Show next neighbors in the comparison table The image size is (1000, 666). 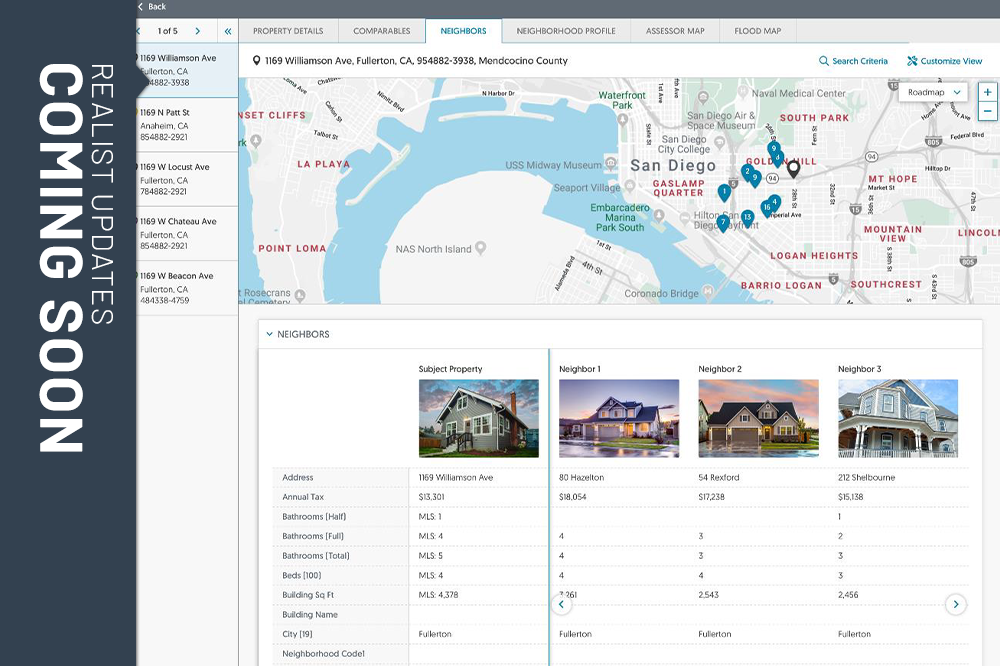(x=955, y=604)
